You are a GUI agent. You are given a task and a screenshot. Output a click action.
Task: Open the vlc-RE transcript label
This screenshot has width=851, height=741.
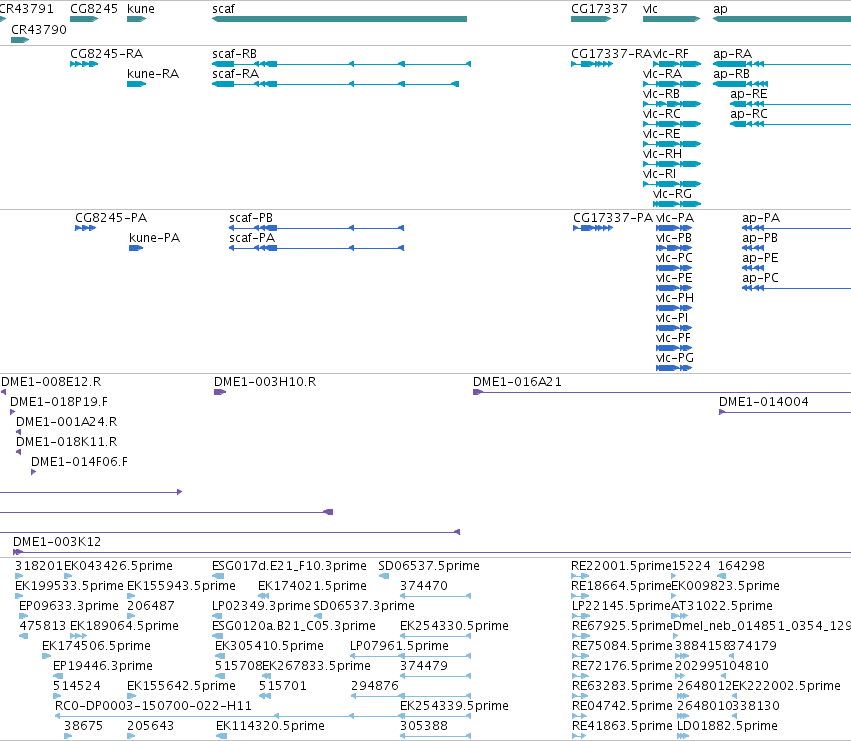(x=662, y=134)
